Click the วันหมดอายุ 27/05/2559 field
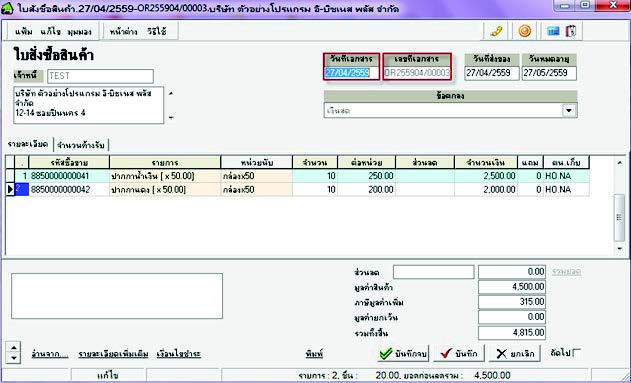Image resolution: width=631 pixels, height=383 pixels. [549, 73]
